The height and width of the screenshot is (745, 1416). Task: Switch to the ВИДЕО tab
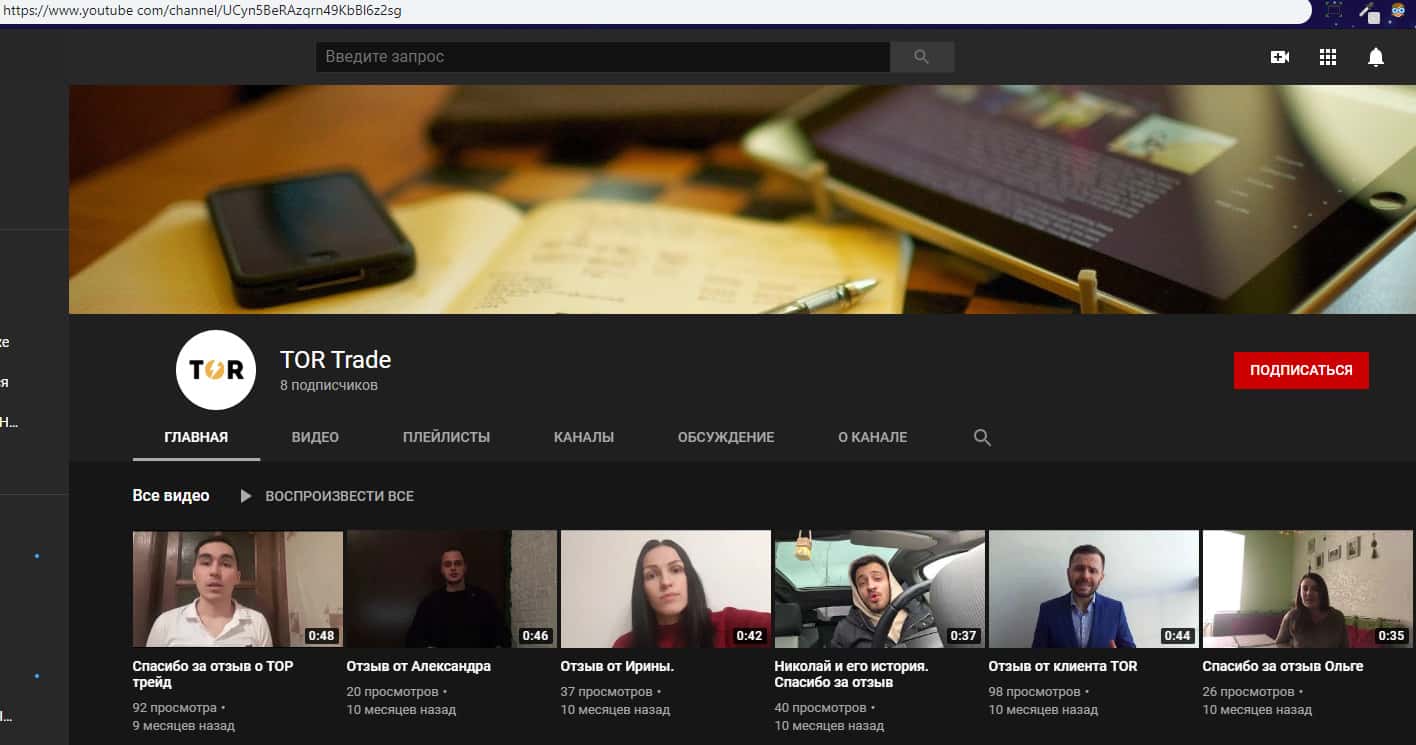[x=315, y=437]
